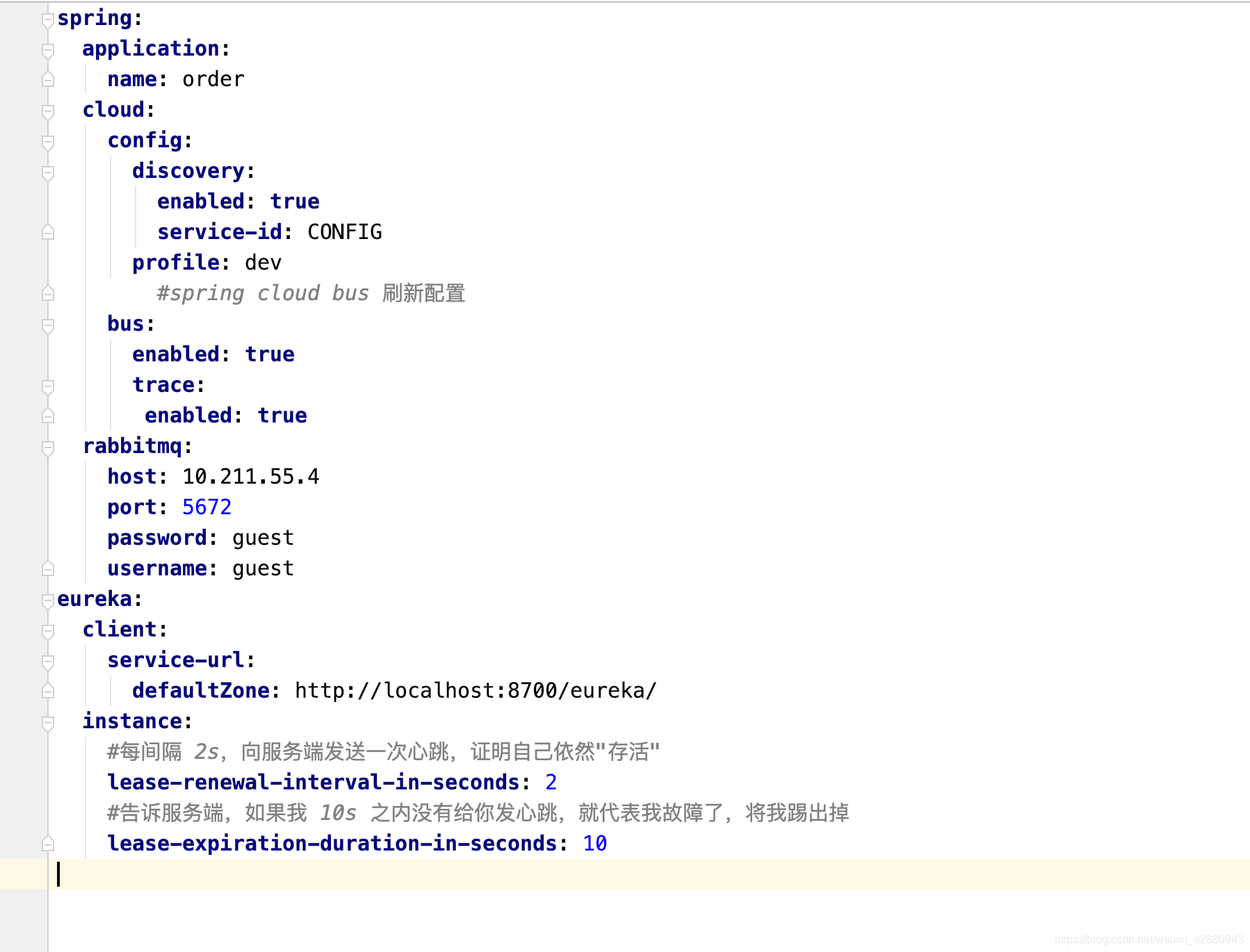Screen dimensions: 1250x952
Task: Fold the service-url block in gutter
Action: coord(48,662)
